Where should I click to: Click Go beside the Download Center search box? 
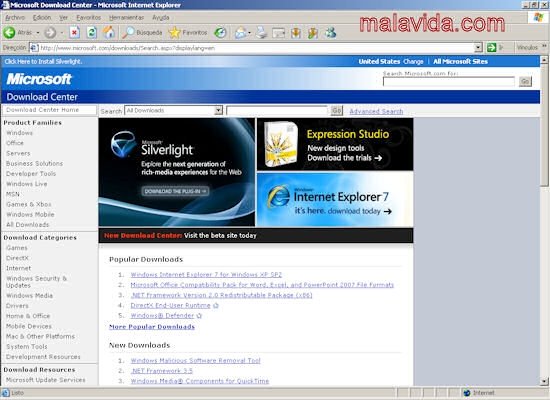point(337,111)
